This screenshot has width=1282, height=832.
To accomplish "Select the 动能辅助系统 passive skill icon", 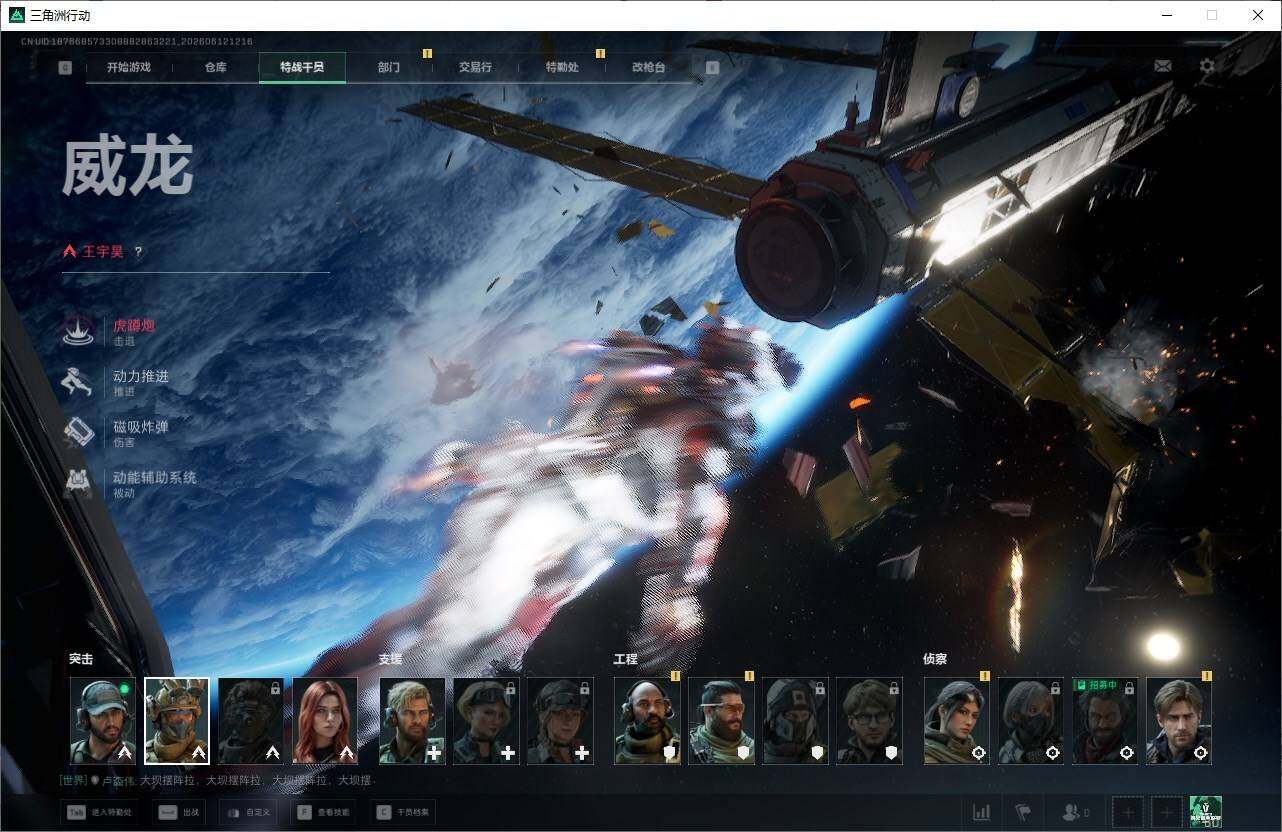I will (x=78, y=483).
